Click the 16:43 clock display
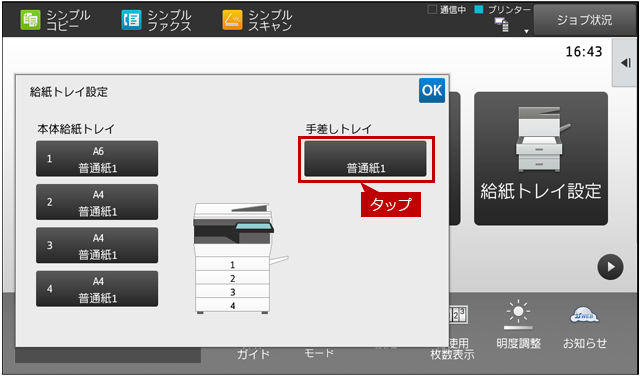Viewport: 640px width, 376px height. [584, 52]
